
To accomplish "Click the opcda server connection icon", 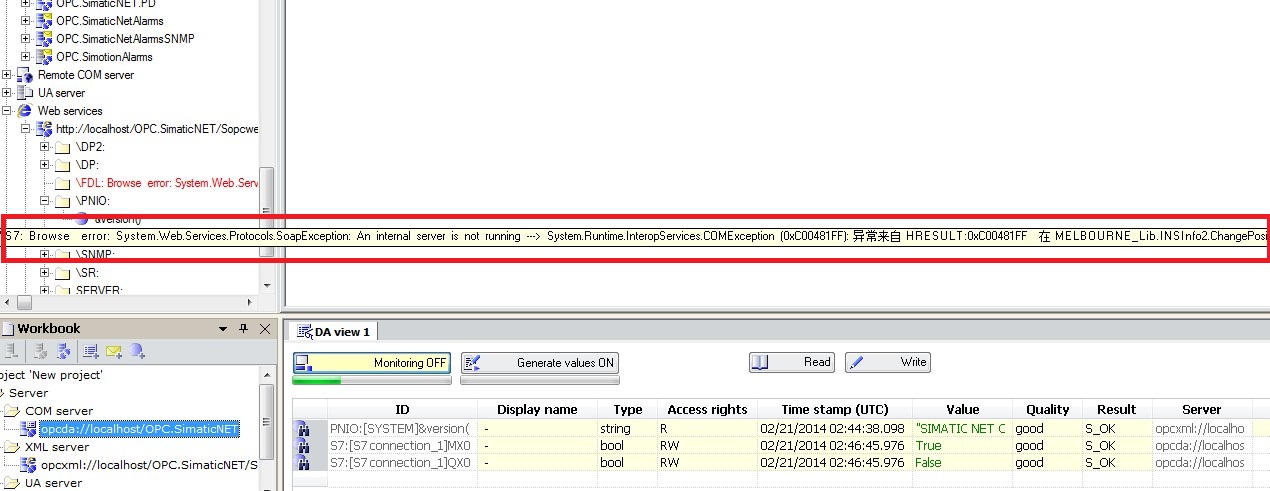I will click(x=29, y=429).
